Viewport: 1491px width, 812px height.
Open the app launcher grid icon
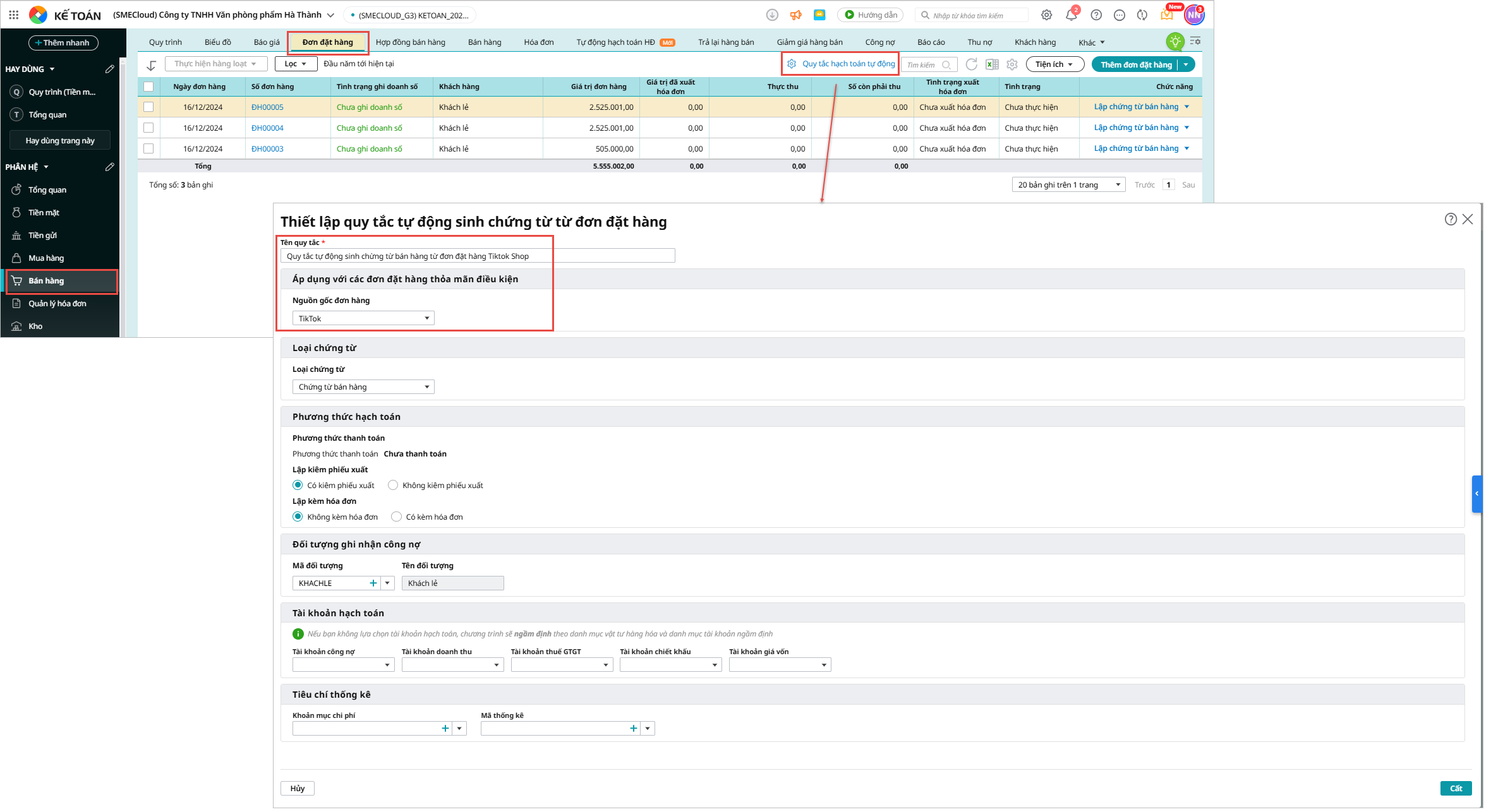(x=14, y=15)
